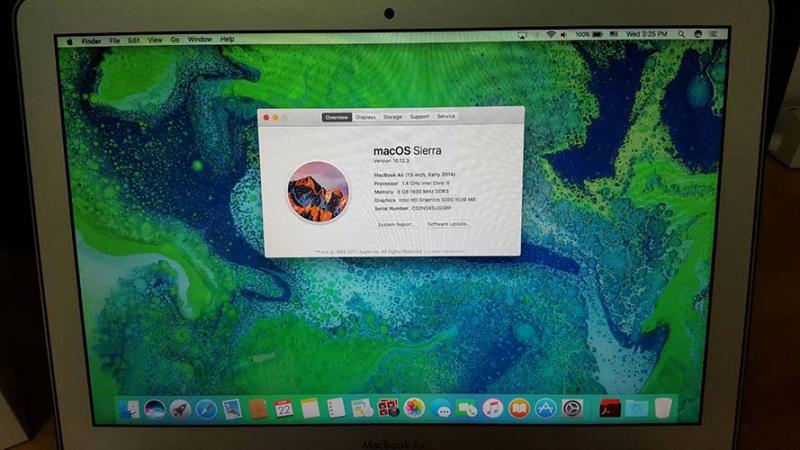Click the Memory 8 GB line
This screenshot has height=450, width=800.
[x=411, y=191]
